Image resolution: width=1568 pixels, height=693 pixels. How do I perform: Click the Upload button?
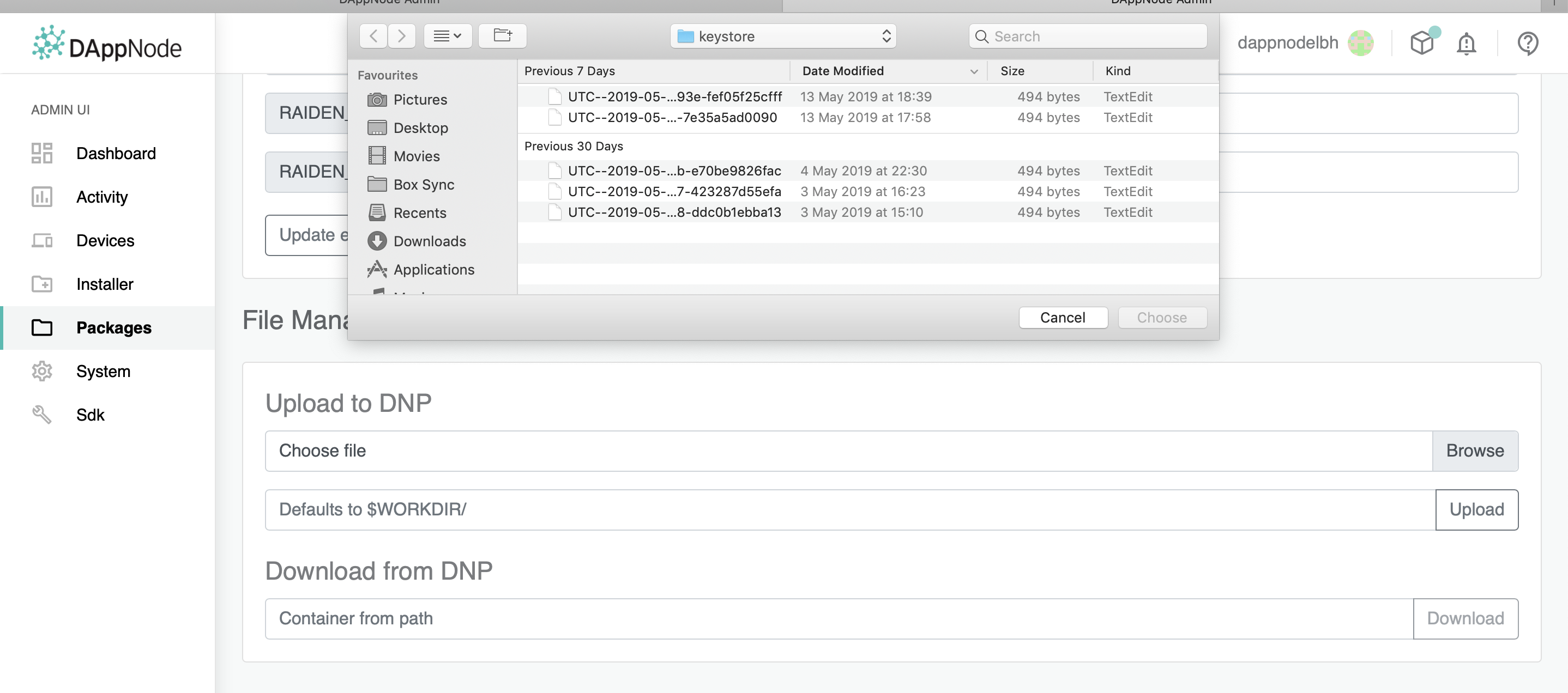coord(1476,510)
